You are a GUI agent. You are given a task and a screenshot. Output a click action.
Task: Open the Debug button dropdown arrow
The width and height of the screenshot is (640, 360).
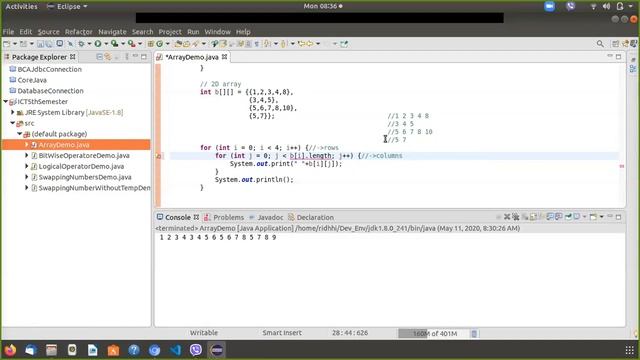click(89, 44)
